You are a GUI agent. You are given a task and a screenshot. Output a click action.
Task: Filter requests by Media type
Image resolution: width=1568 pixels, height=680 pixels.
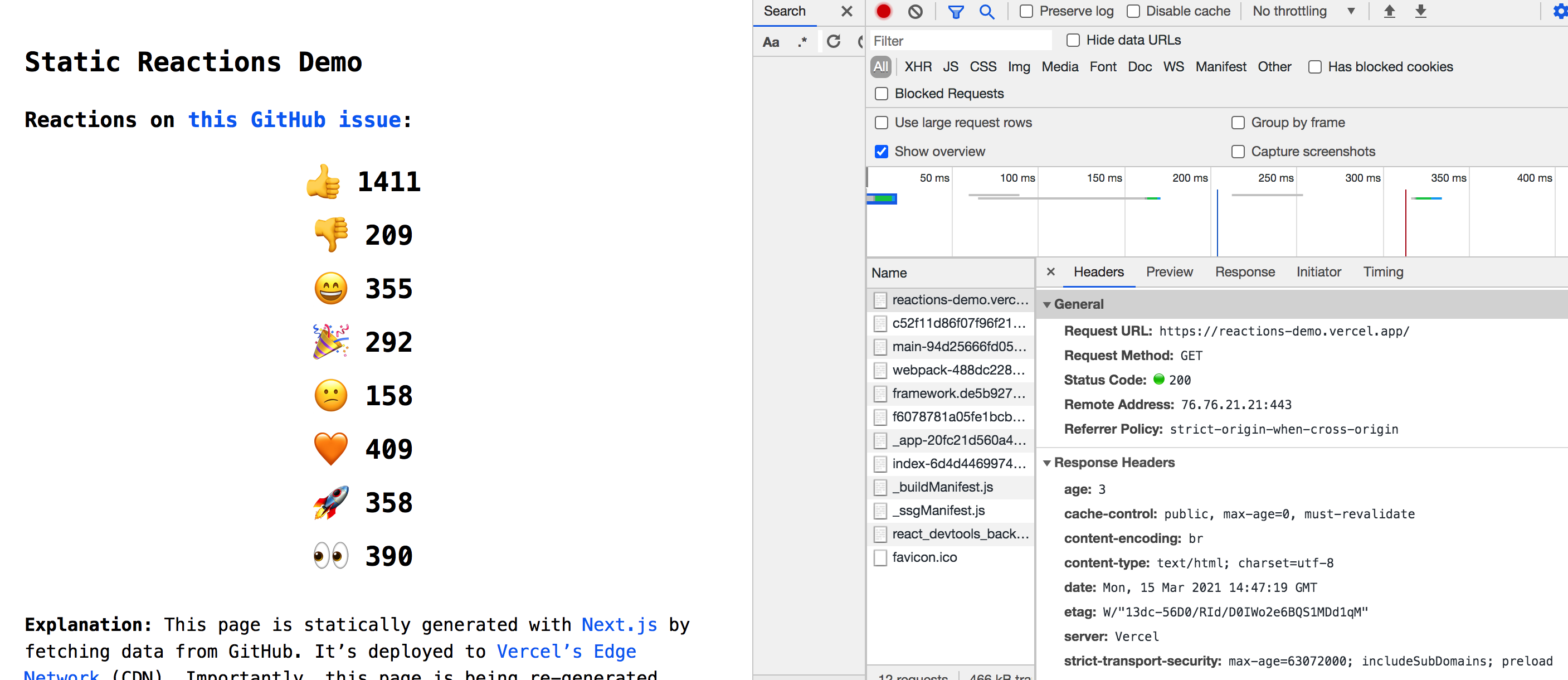click(1060, 67)
